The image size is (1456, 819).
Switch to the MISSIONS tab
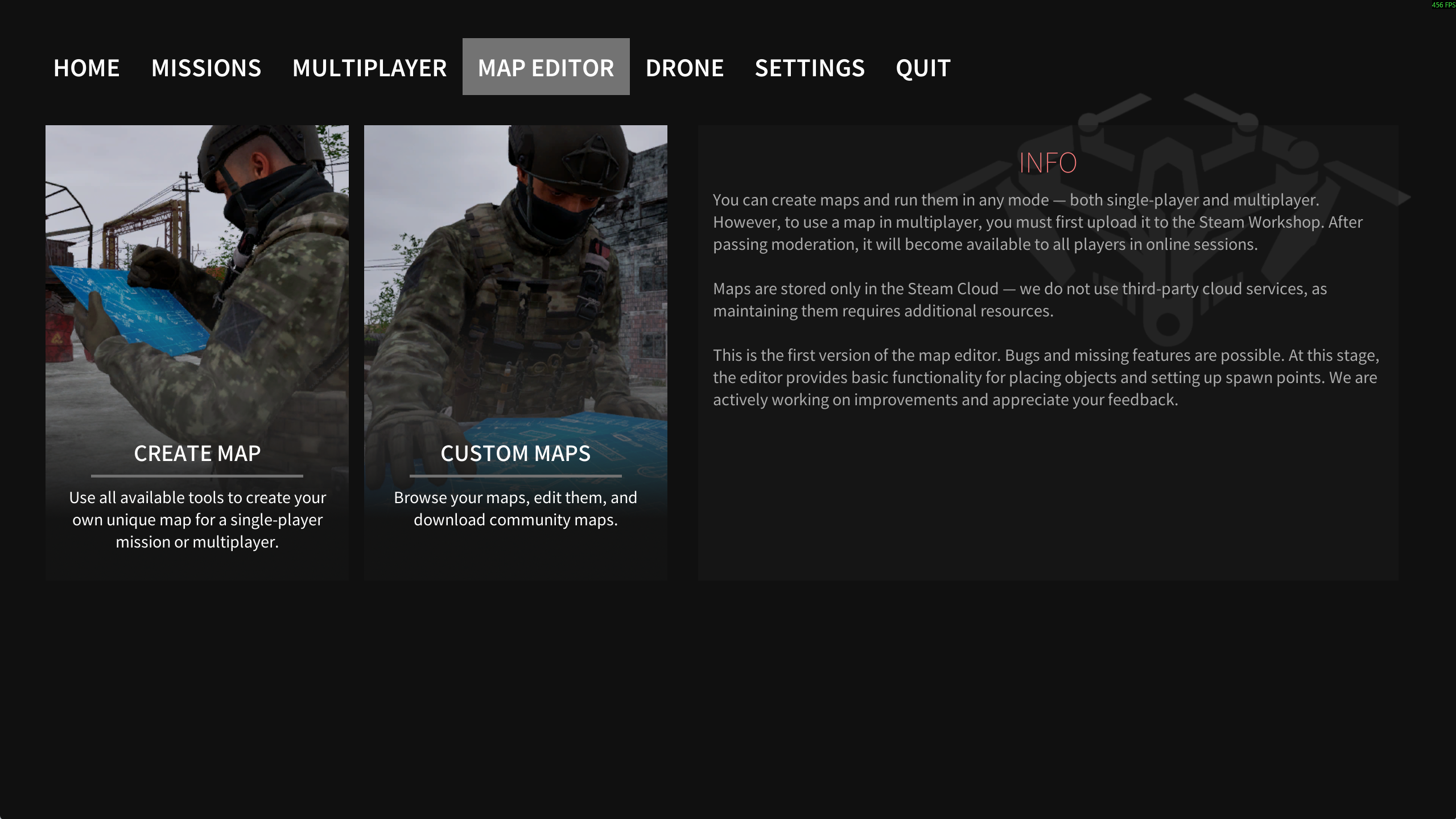206,68
